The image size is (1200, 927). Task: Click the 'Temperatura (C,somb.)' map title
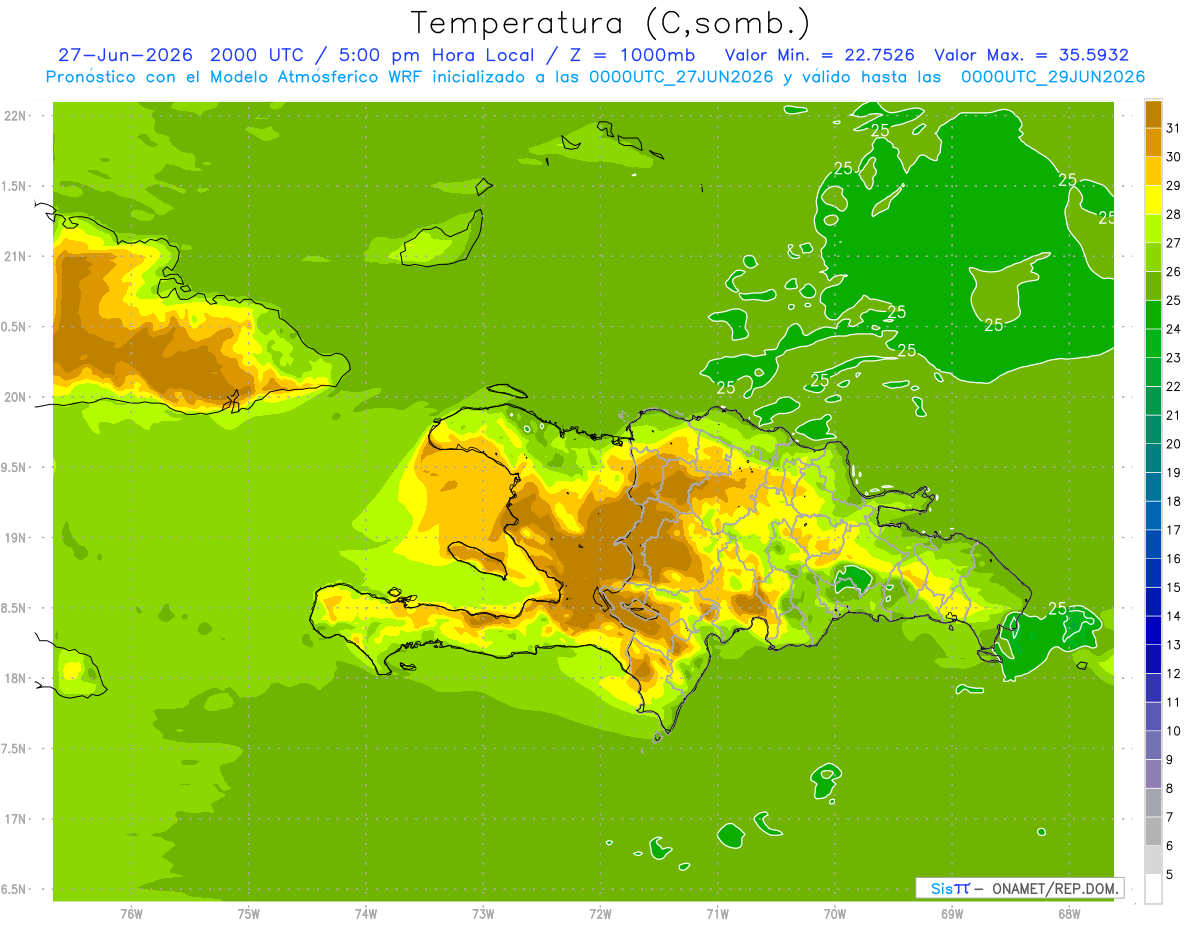coord(610,22)
